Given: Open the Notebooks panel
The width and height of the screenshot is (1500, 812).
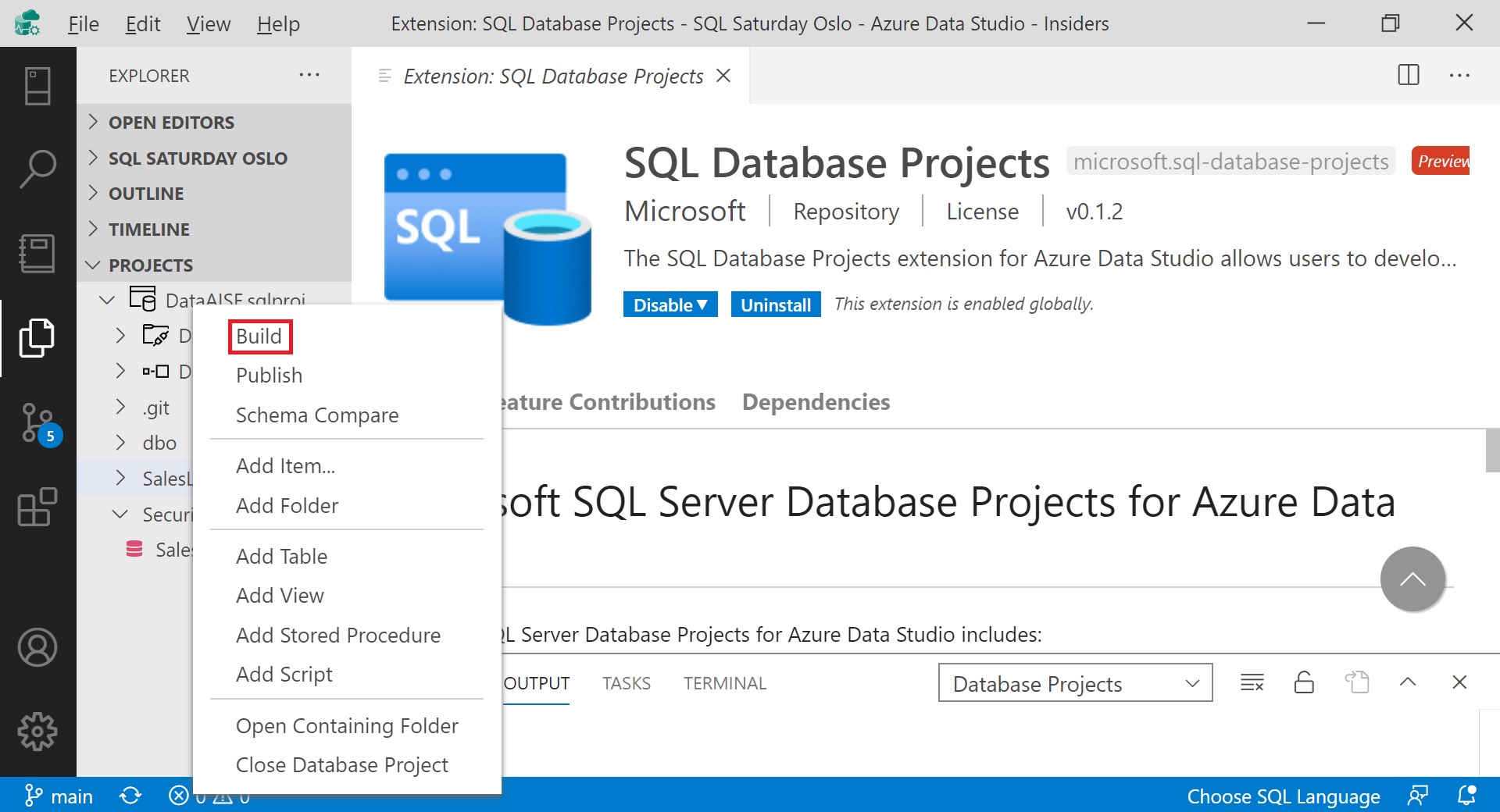Looking at the screenshot, I should [x=37, y=252].
